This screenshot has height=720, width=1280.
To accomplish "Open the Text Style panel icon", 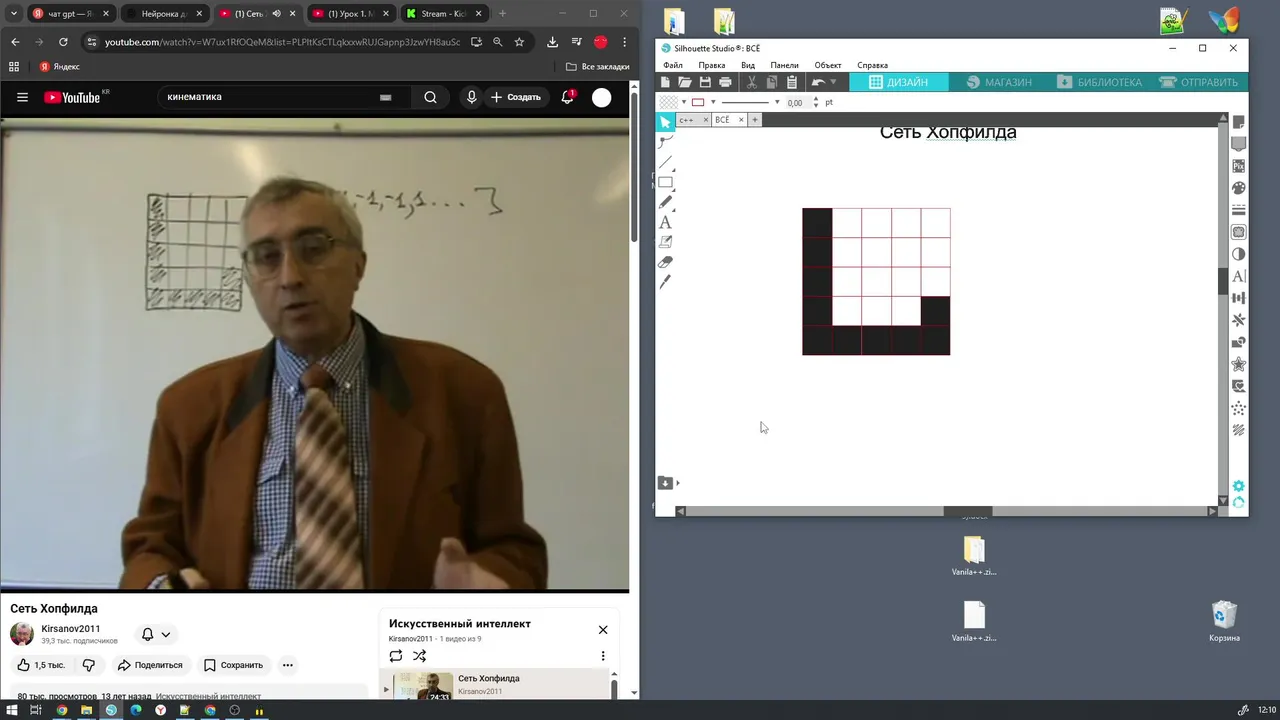I will tap(1239, 276).
